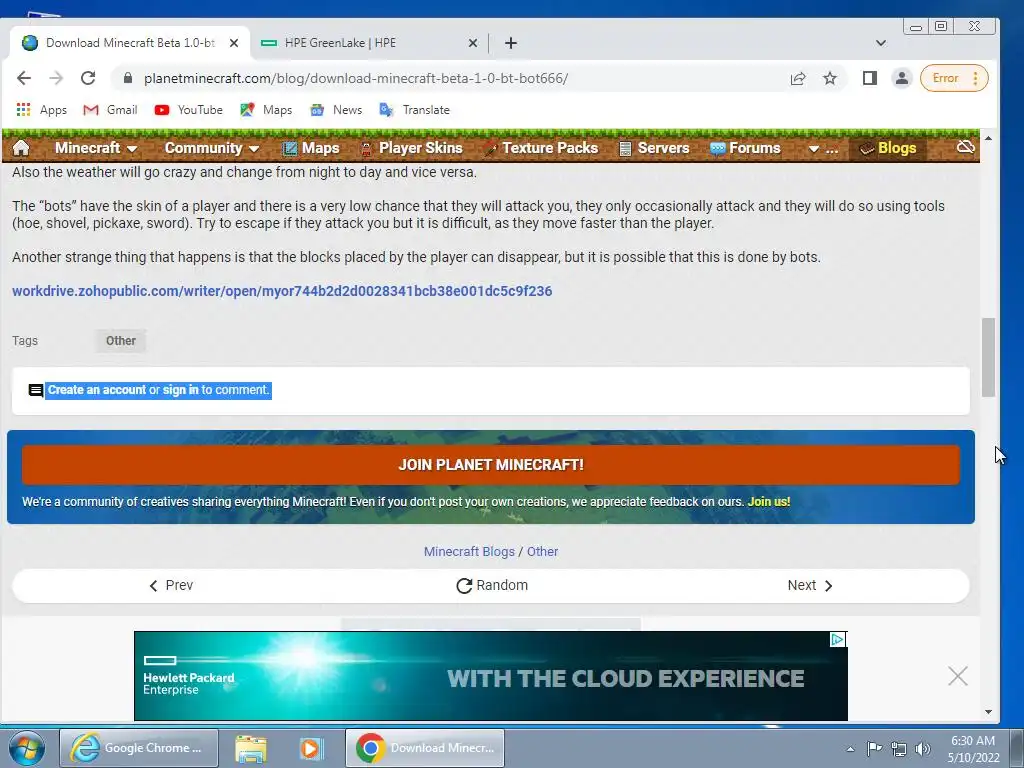The width and height of the screenshot is (1024, 768).
Task: Close the HPE GreenLake tab
Action: pos(473,43)
